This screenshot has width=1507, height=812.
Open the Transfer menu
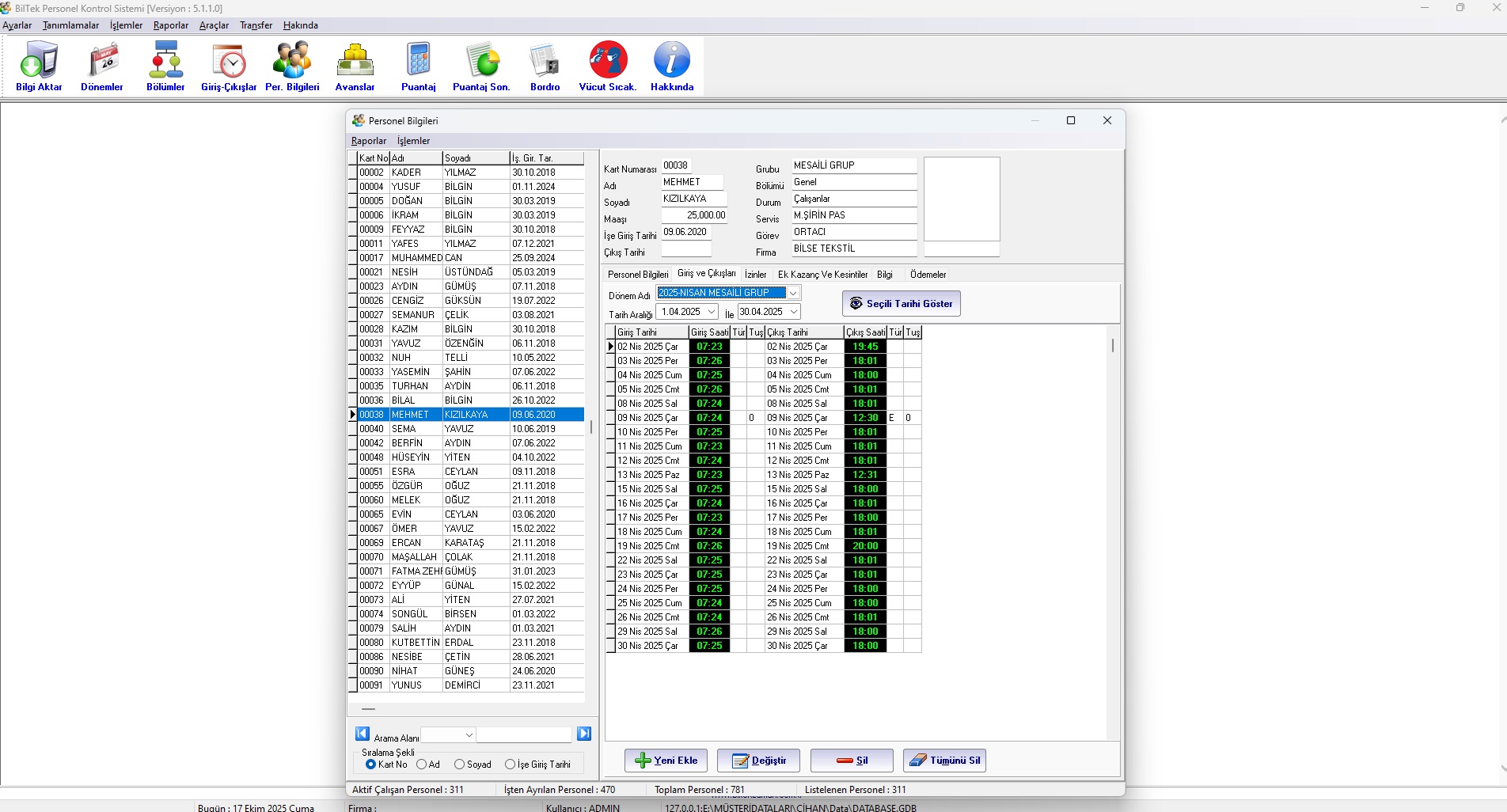(256, 25)
